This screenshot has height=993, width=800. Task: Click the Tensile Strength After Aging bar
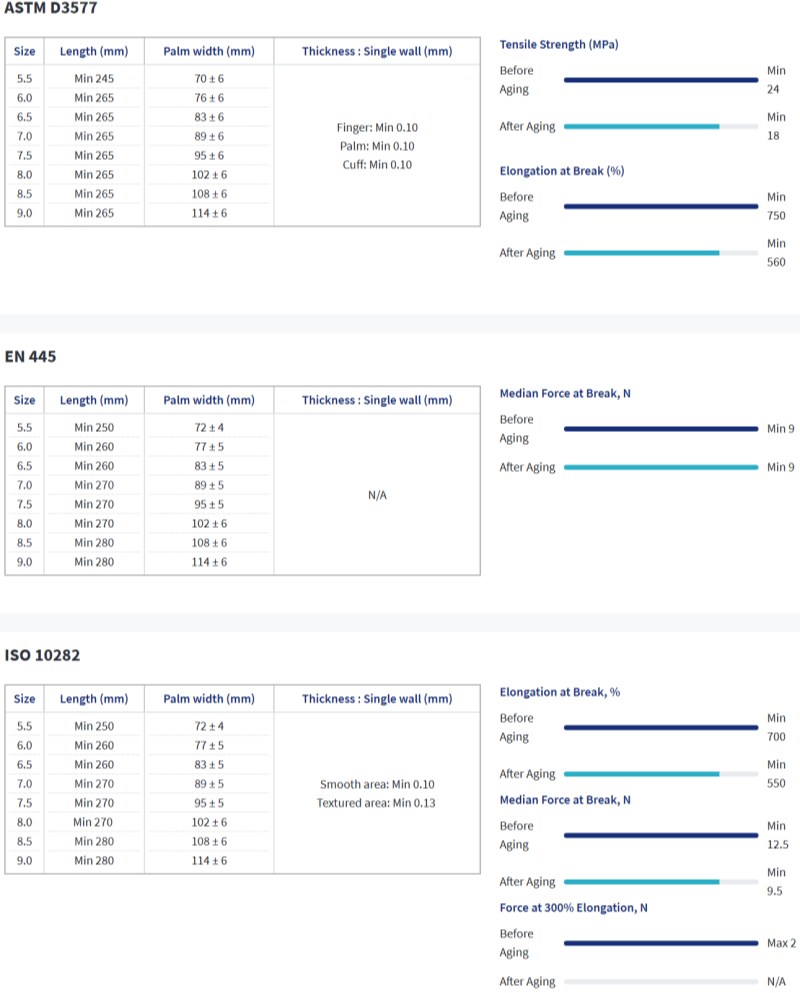tap(660, 127)
